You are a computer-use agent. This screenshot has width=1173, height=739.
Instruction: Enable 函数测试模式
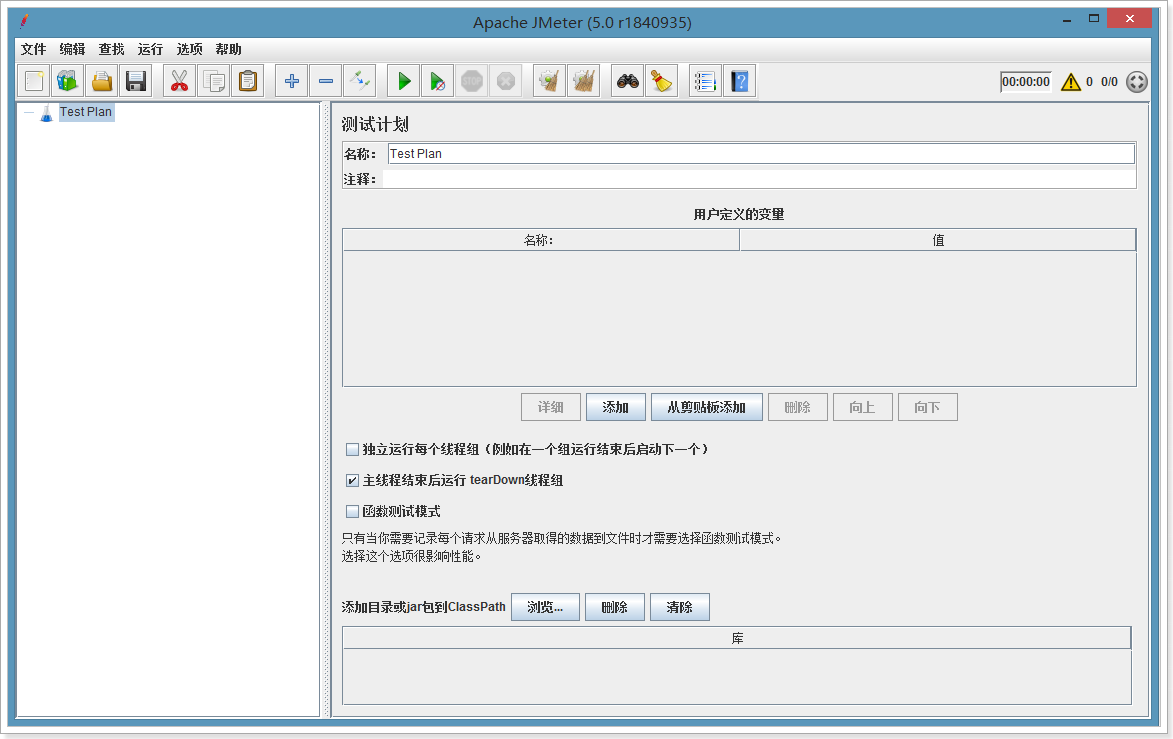pyautogui.click(x=352, y=511)
